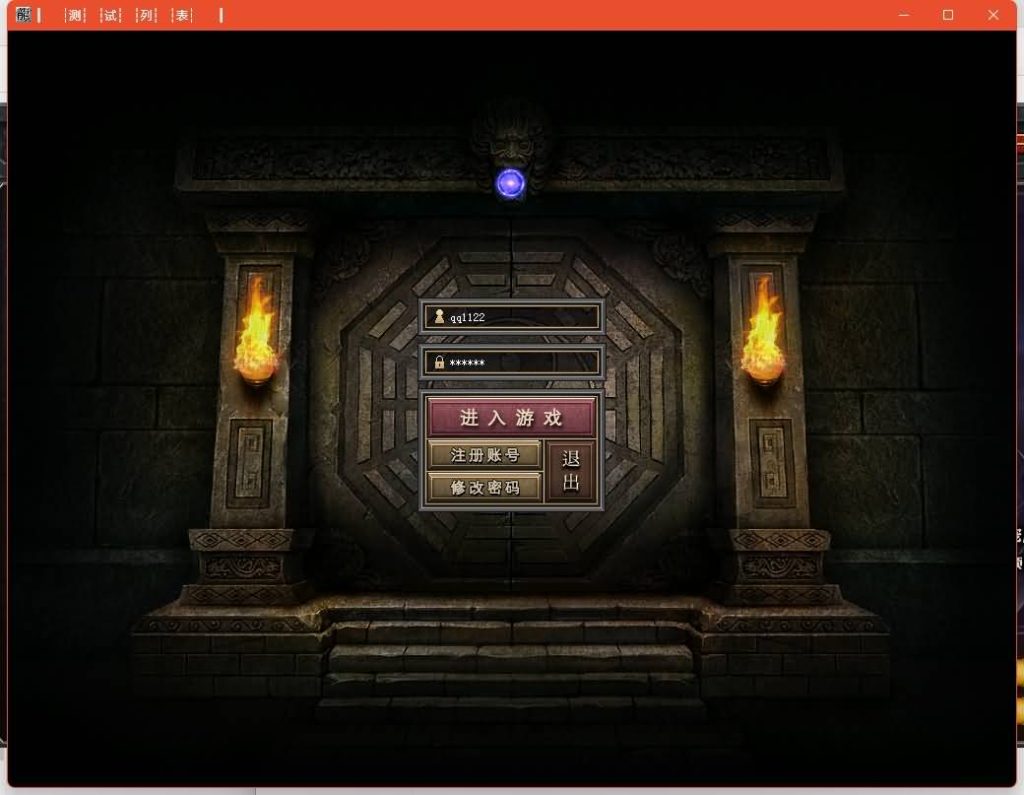Click the padlock icon in the password box

pos(438,362)
